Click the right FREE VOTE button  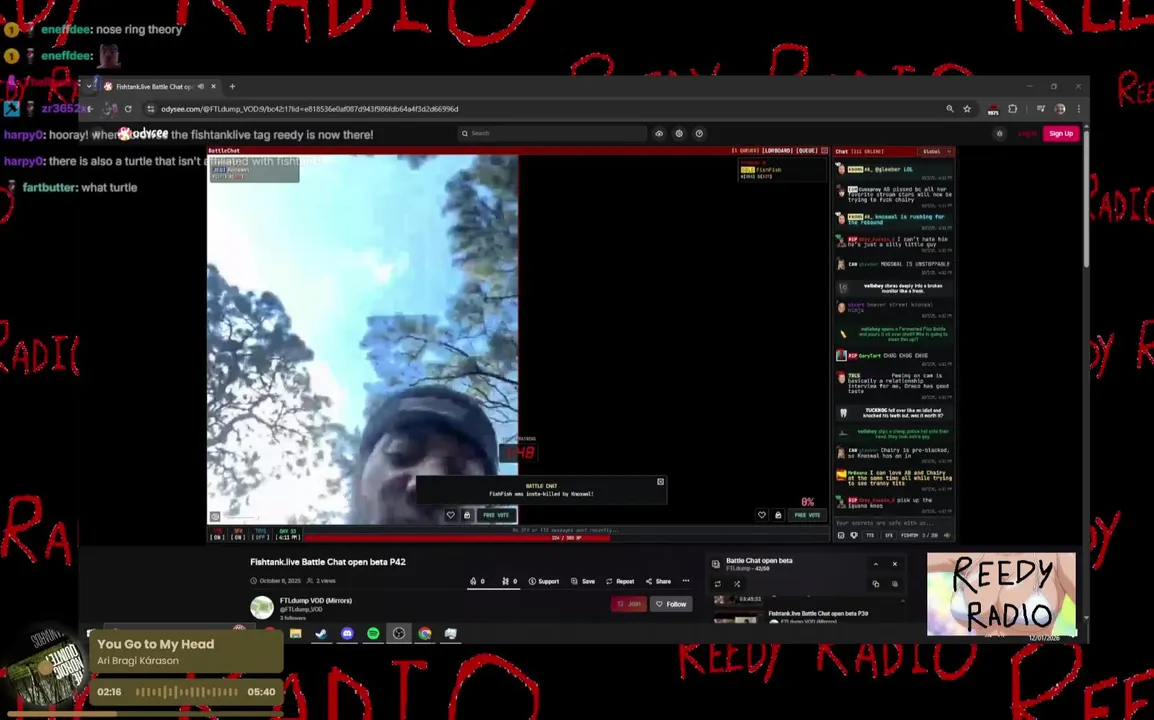pyautogui.click(x=807, y=515)
